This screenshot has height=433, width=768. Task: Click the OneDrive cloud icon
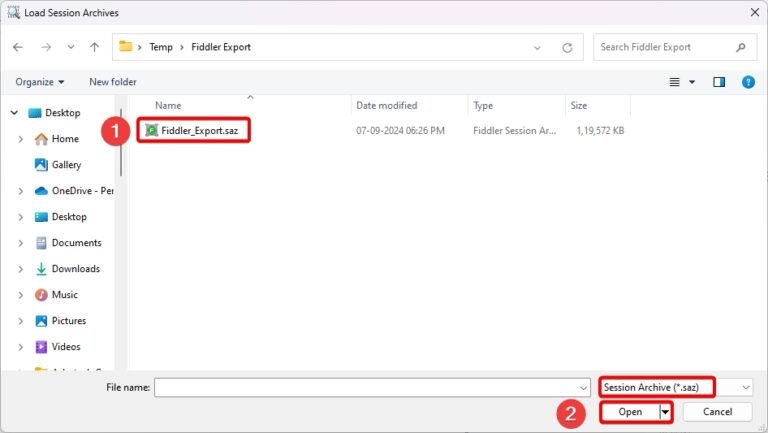coord(41,191)
